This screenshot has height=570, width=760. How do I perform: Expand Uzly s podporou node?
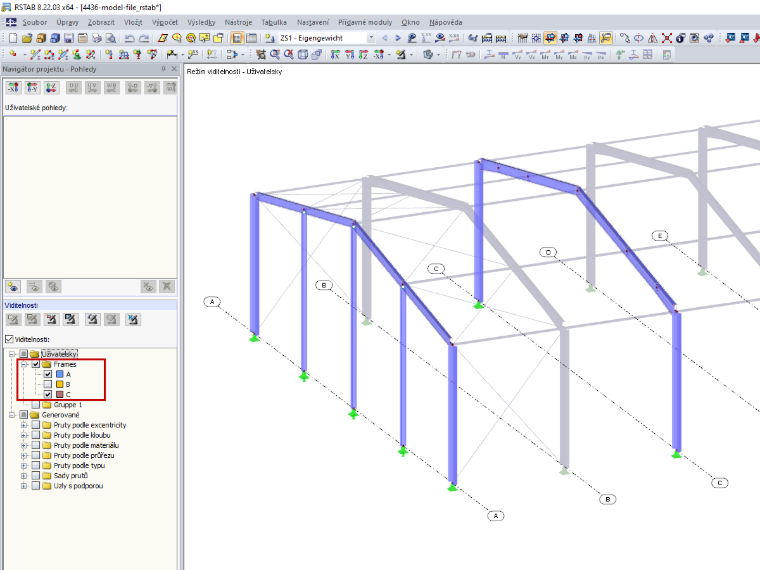pos(24,486)
